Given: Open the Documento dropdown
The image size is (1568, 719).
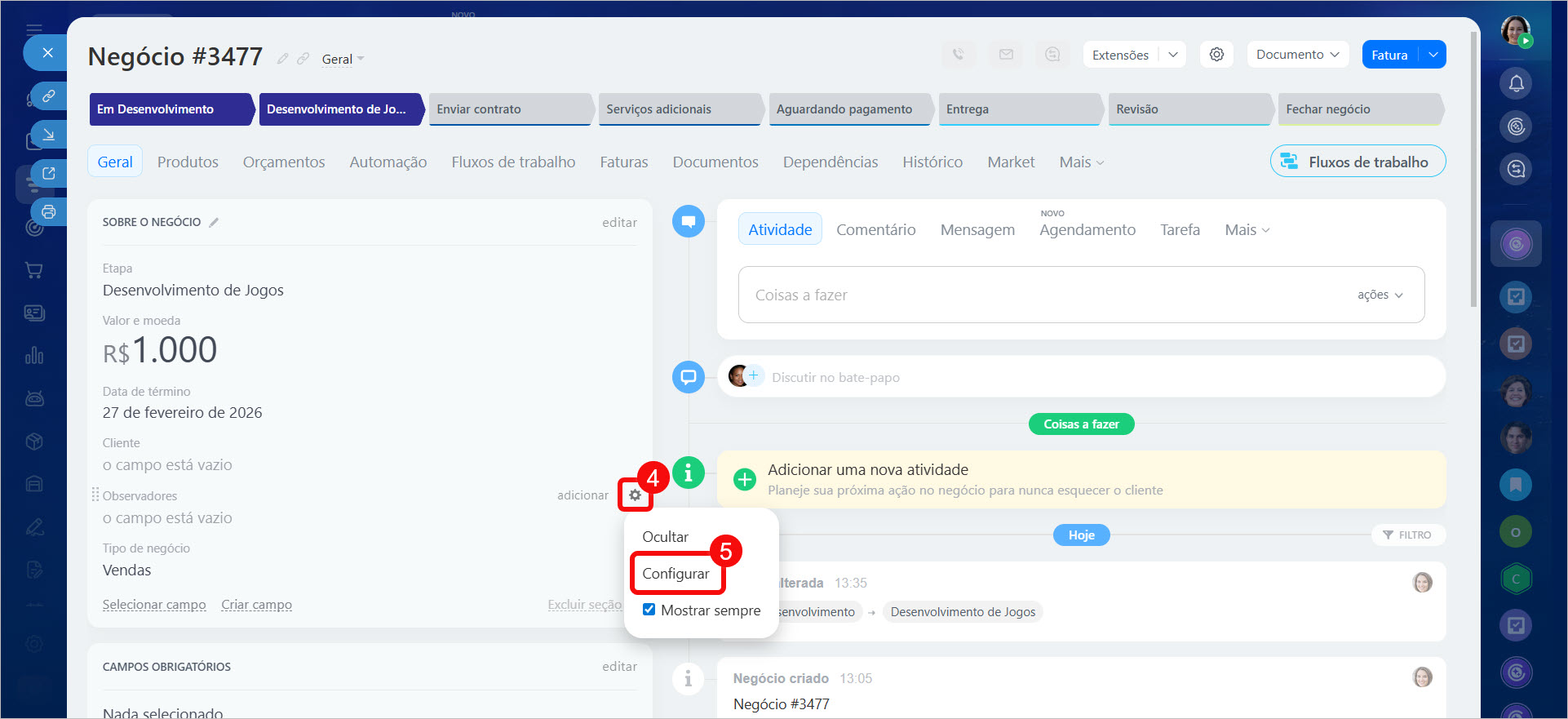Looking at the screenshot, I should pos(1296,55).
